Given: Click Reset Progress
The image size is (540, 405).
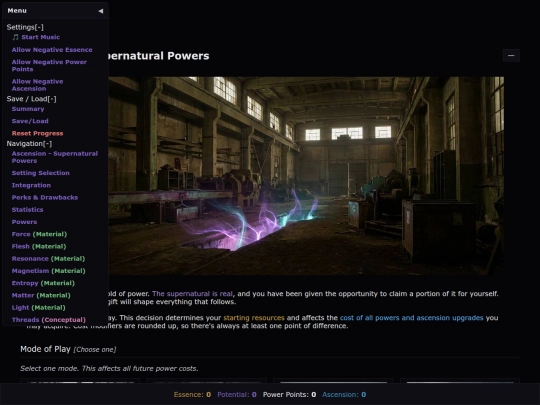Looking at the screenshot, I should [x=38, y=133].
